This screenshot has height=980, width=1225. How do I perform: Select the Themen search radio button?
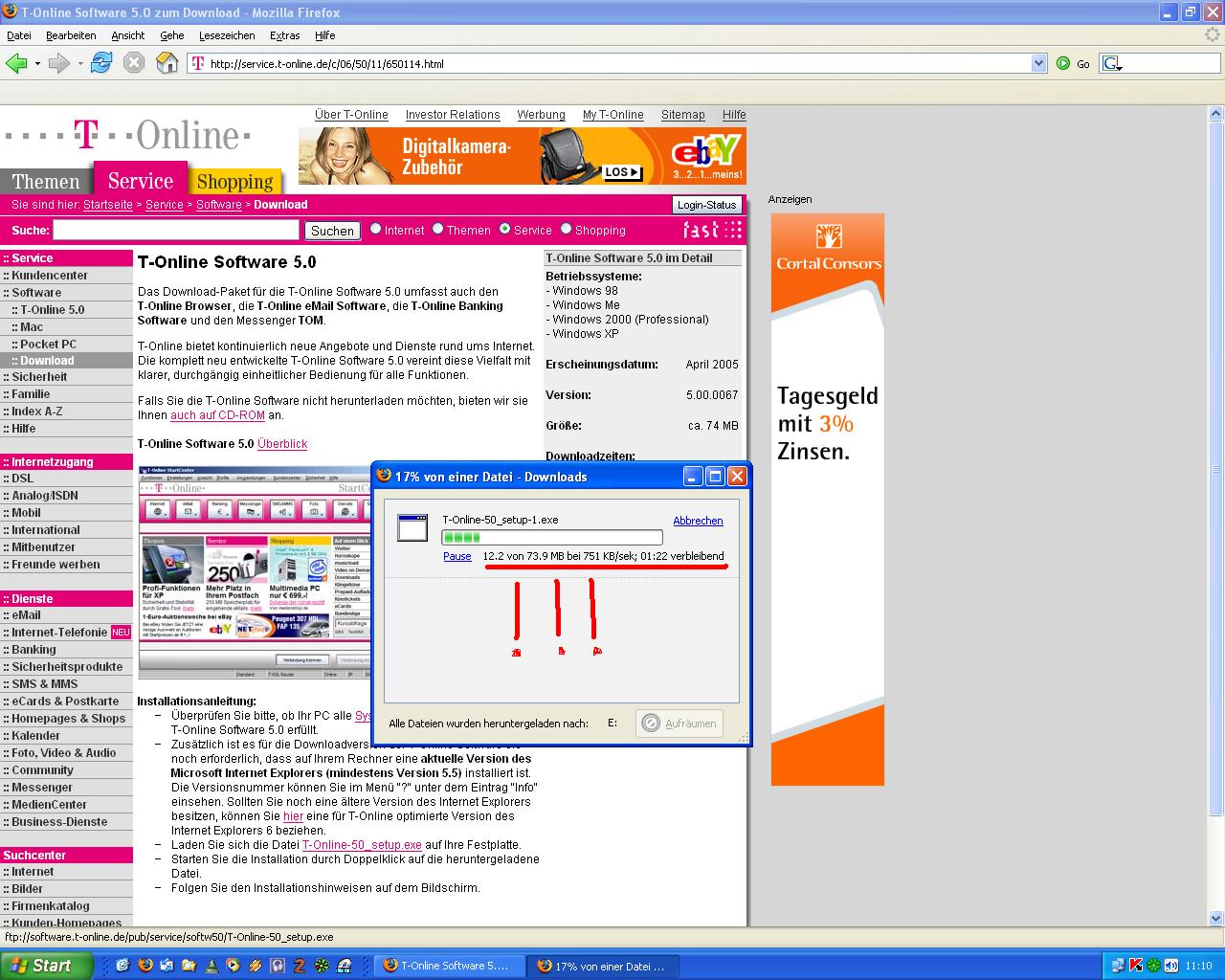[x=438, y=229]
